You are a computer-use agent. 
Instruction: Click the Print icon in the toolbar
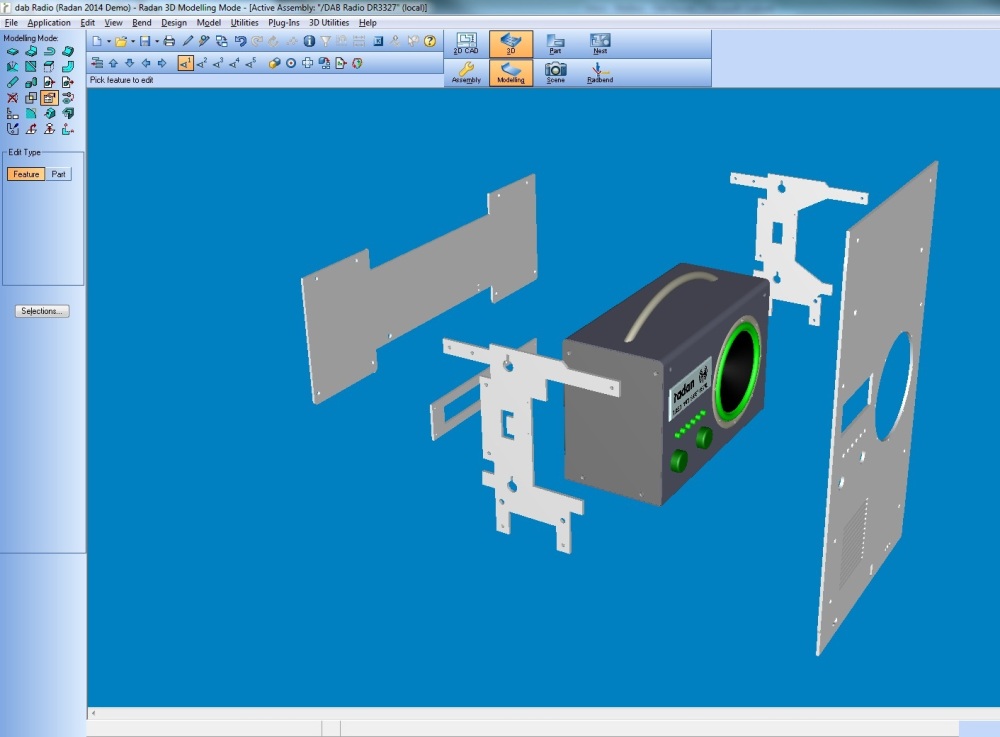[x=169, y=41]
